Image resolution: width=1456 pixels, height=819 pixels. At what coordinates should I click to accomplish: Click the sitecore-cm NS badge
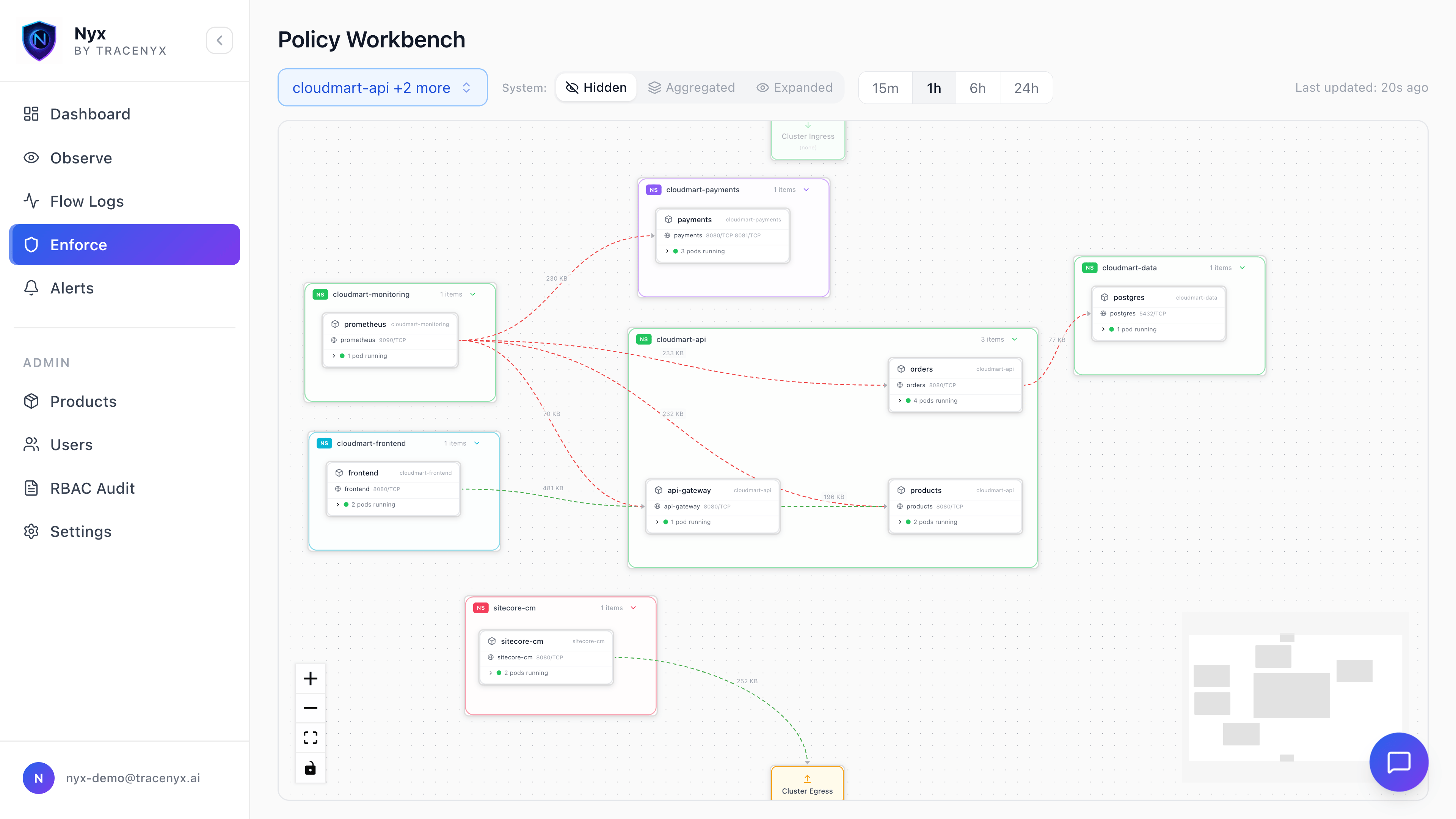[x=480, y=608]
